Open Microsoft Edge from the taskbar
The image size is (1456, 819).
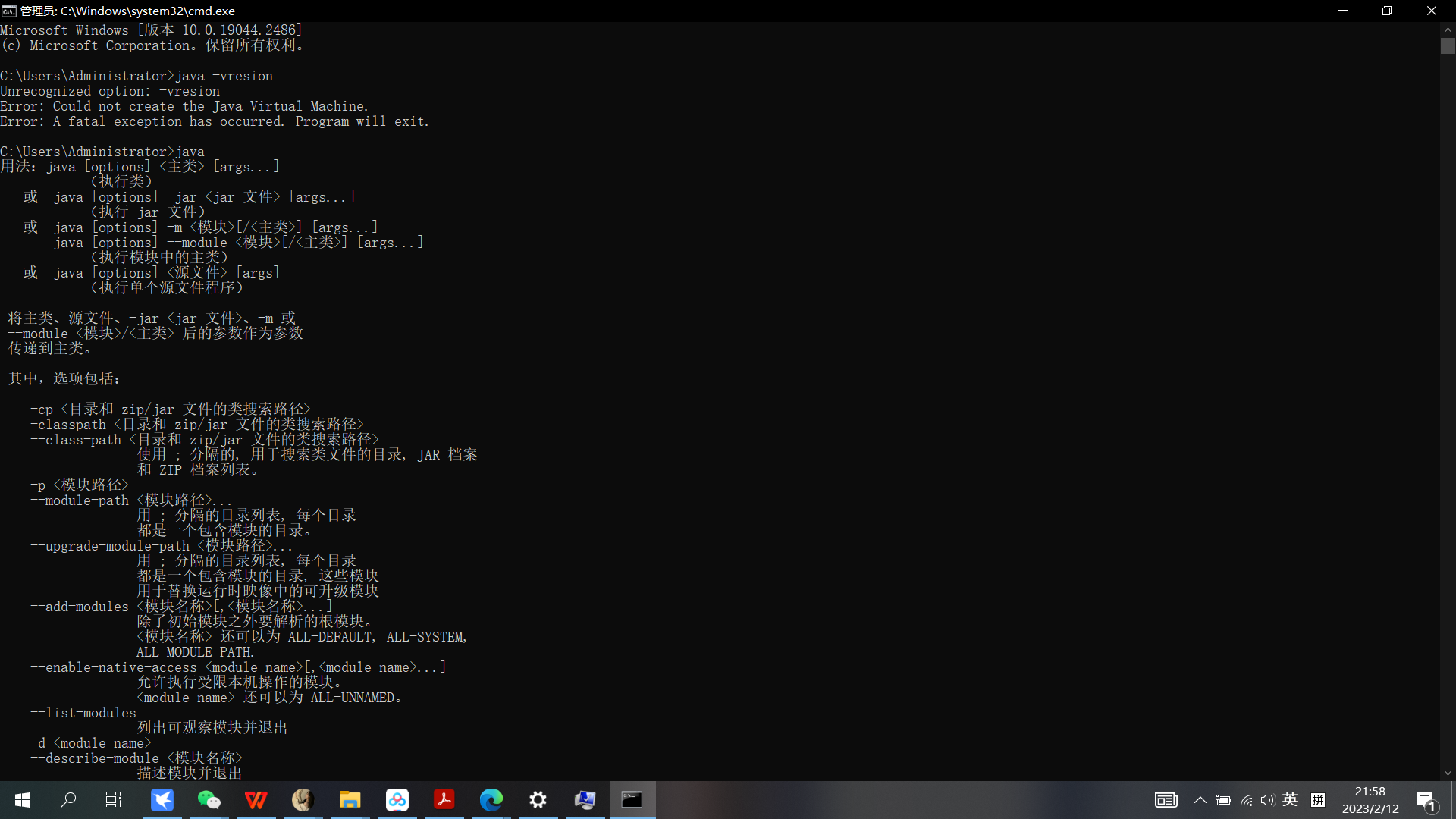[x=491, y=799]
